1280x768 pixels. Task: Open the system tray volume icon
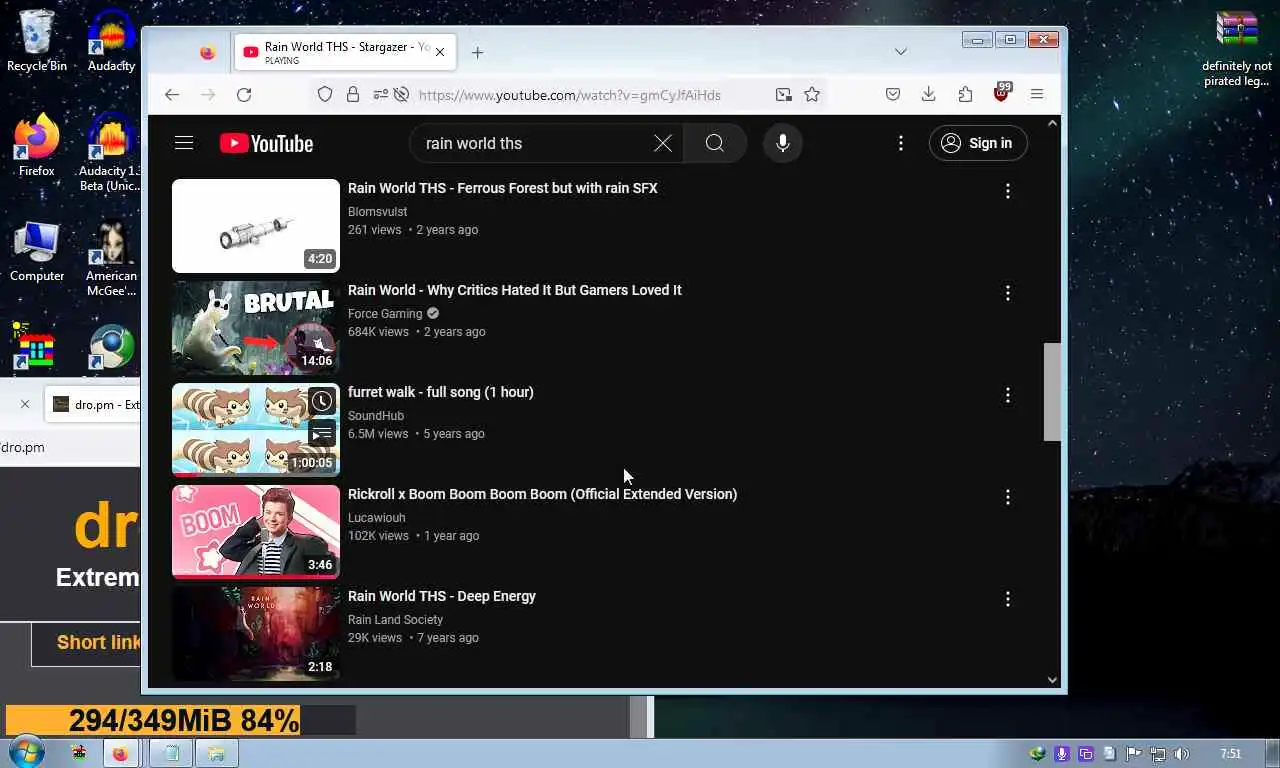coord(1181,754)
